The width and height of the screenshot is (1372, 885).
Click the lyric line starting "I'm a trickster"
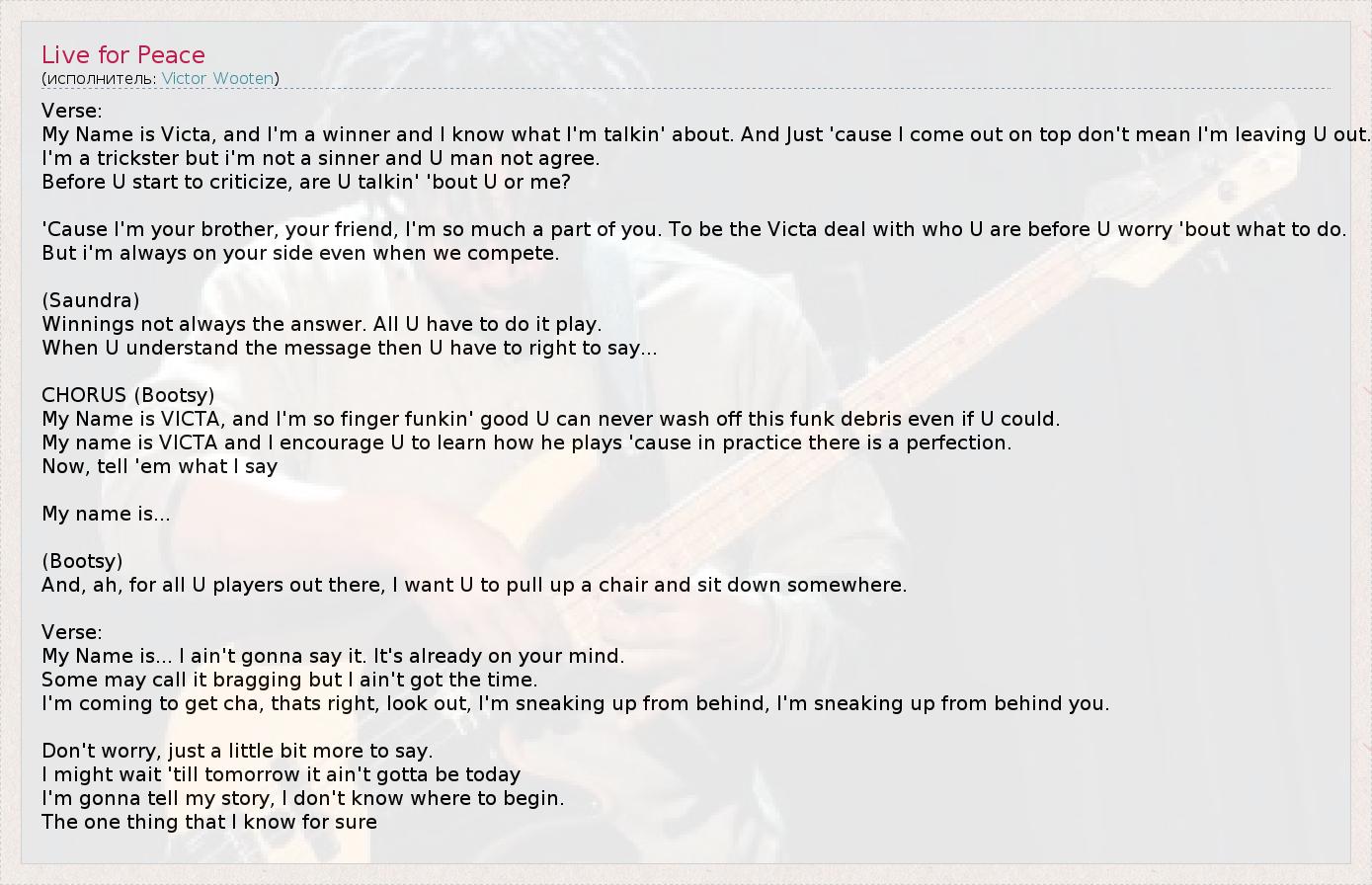[320, 158]
